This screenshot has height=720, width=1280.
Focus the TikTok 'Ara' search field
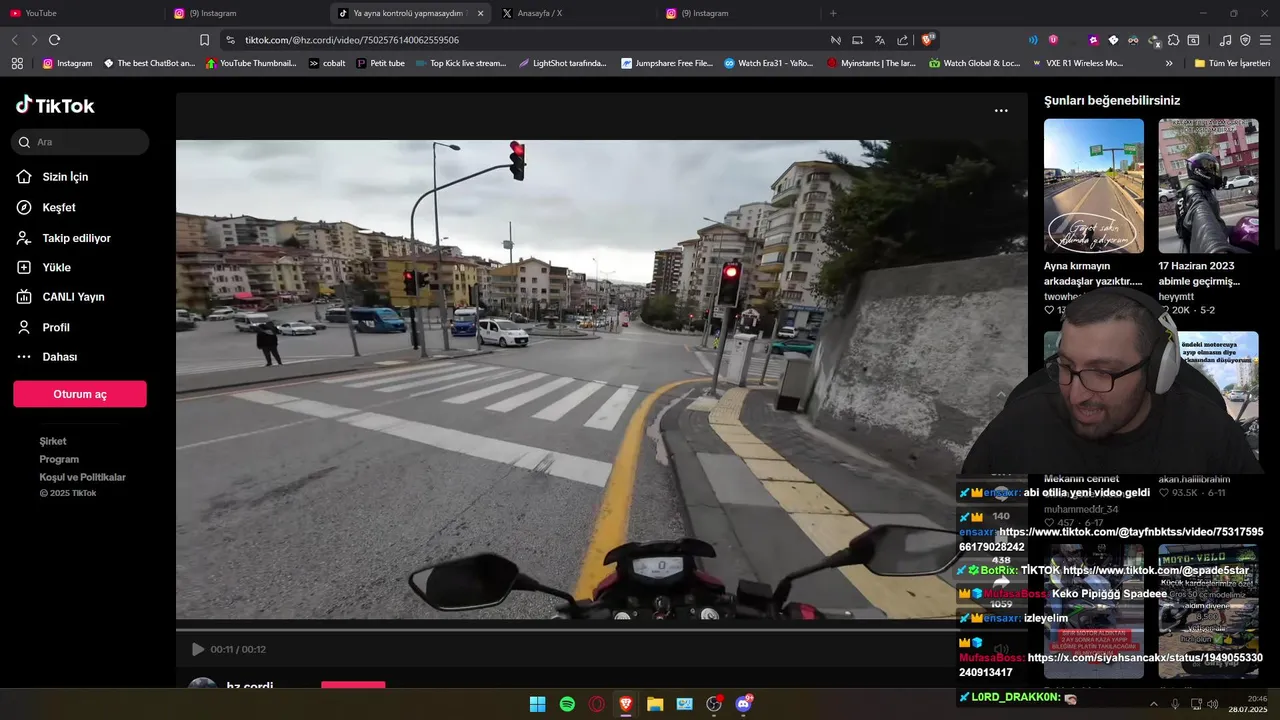[81, 142]
